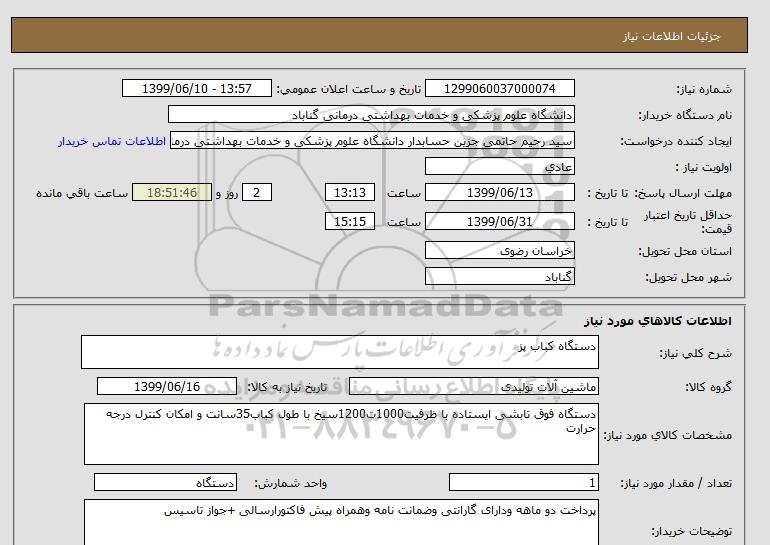
Task: Click section heading اطلاعات کالاهای مورد نیاز
Action: click(x=658, y=321)
